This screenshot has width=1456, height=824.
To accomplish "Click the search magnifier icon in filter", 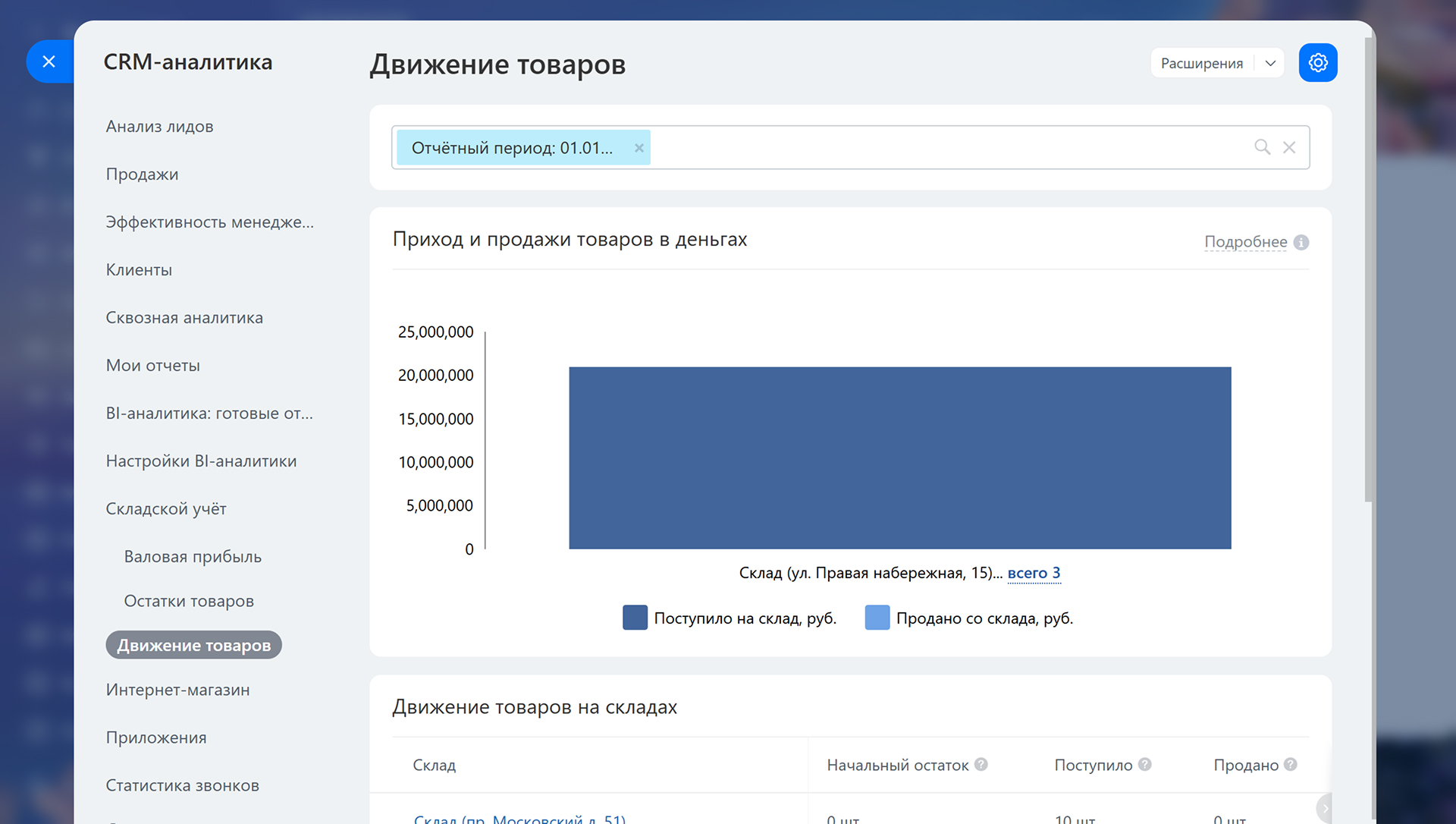I will [x=1262, y=147].
